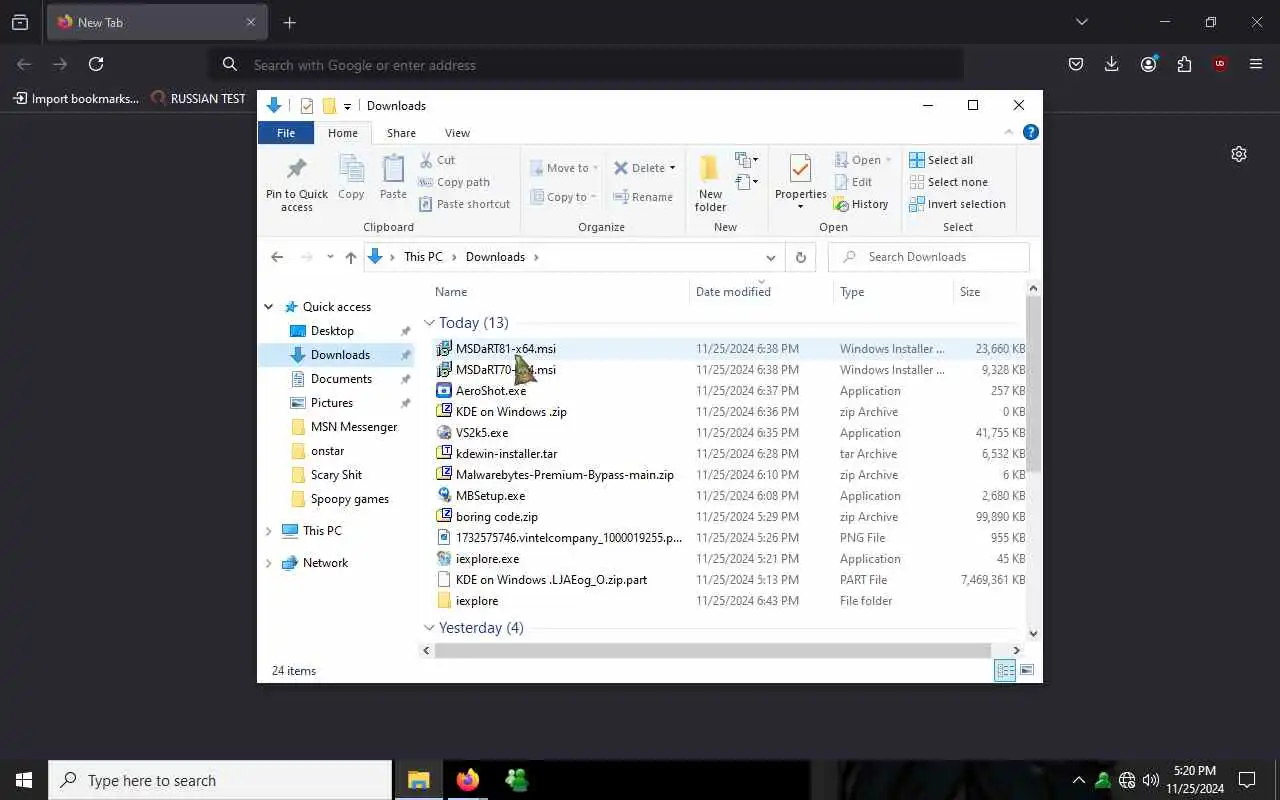The width and height of the screenshot is (1280, 800).
Task: Switch to large icons view
Action: [x=1027, y=671]
